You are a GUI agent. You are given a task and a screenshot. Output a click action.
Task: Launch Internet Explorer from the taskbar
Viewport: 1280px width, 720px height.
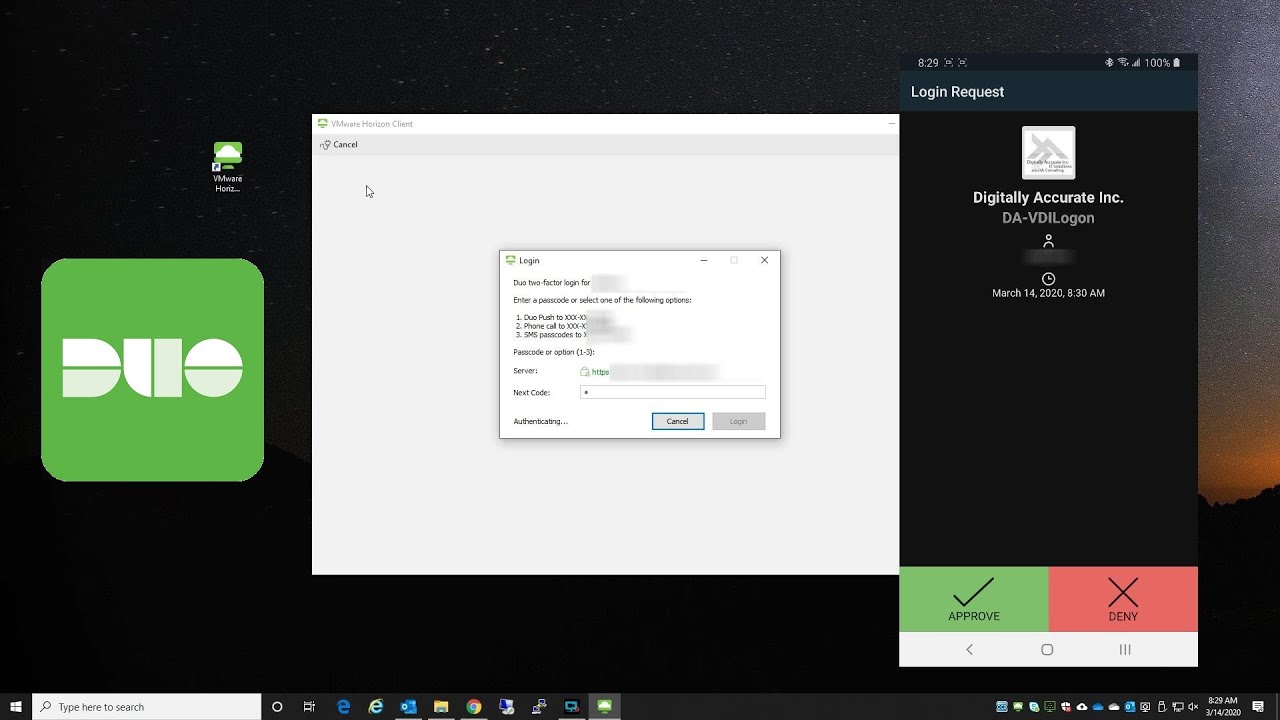point(376,706)
